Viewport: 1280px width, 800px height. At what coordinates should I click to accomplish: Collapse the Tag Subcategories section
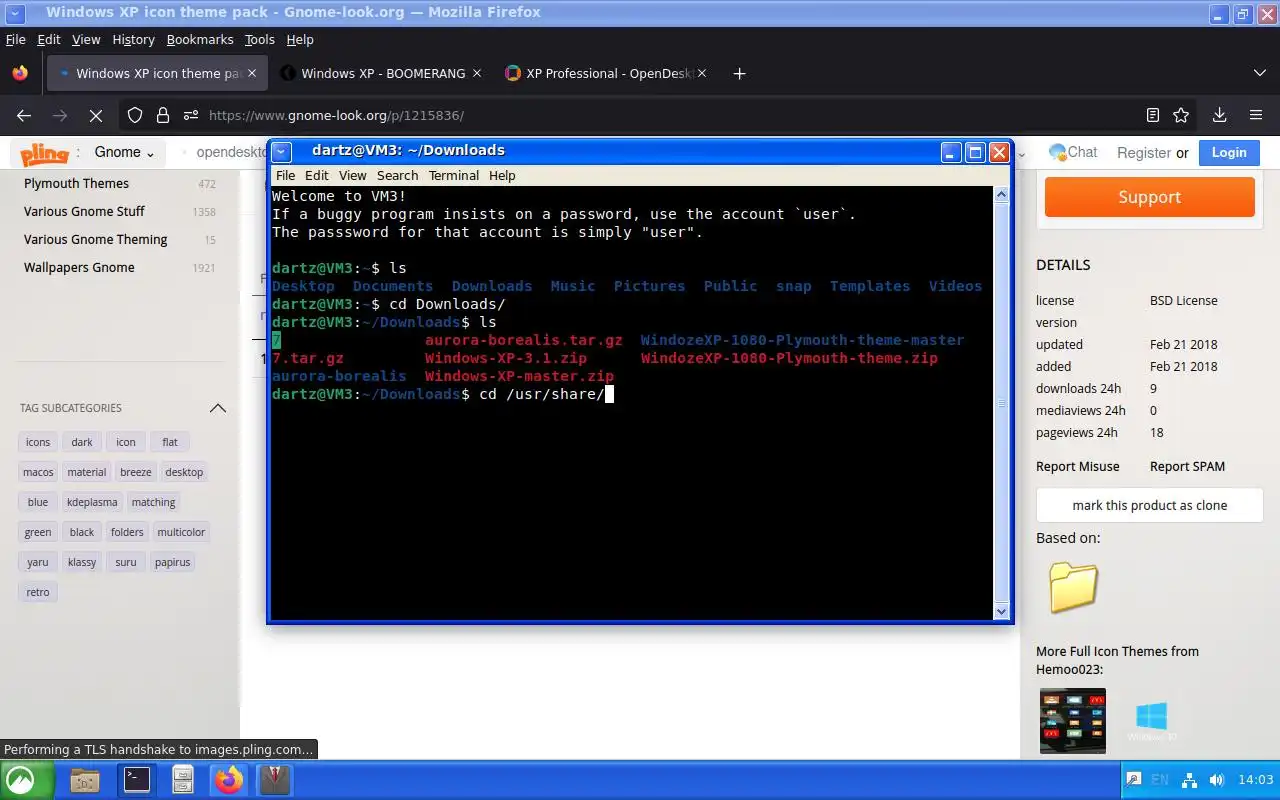pyautogui.click(x=217, y=408)
